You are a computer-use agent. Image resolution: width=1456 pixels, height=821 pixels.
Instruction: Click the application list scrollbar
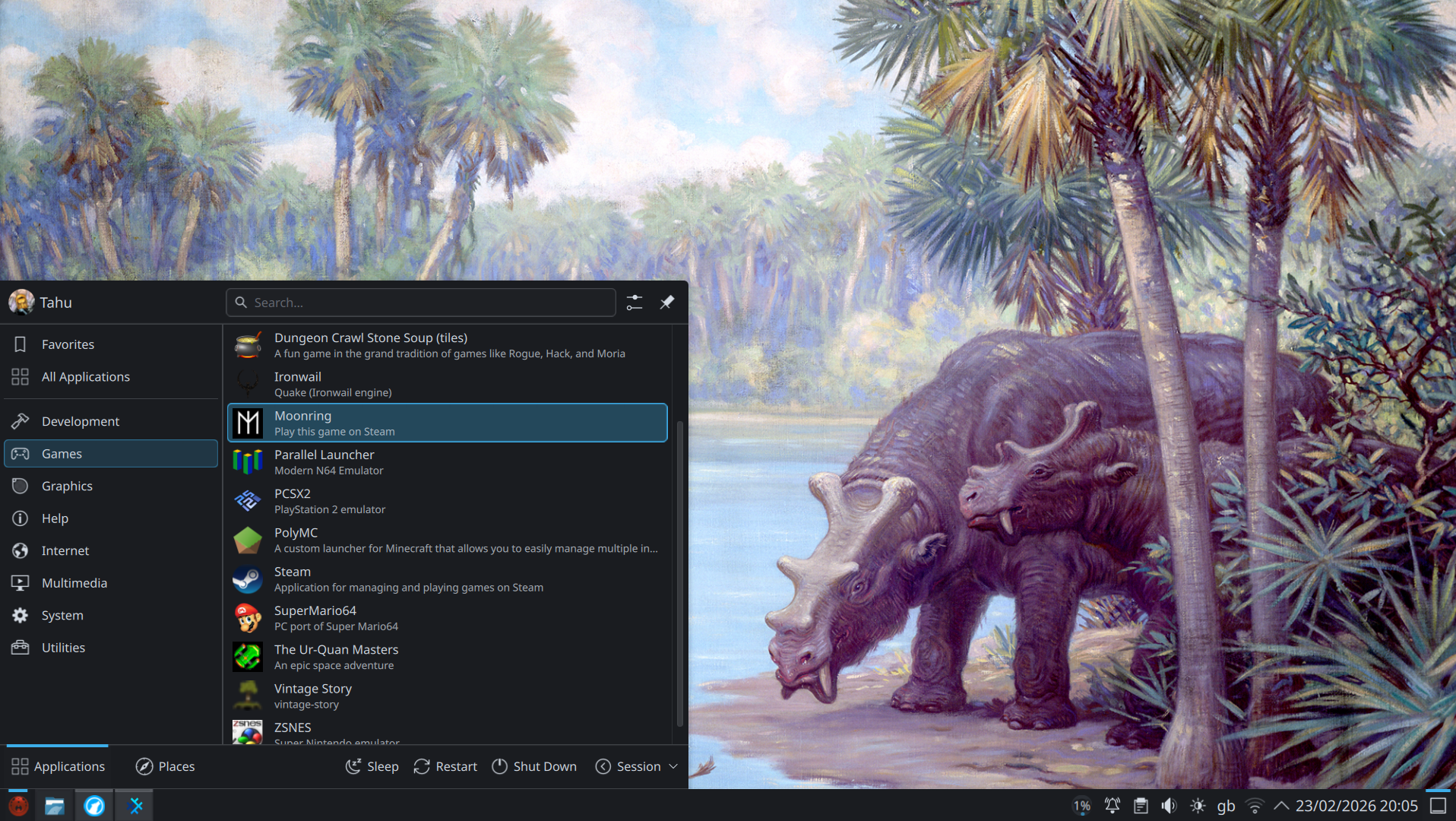(679, 574)
